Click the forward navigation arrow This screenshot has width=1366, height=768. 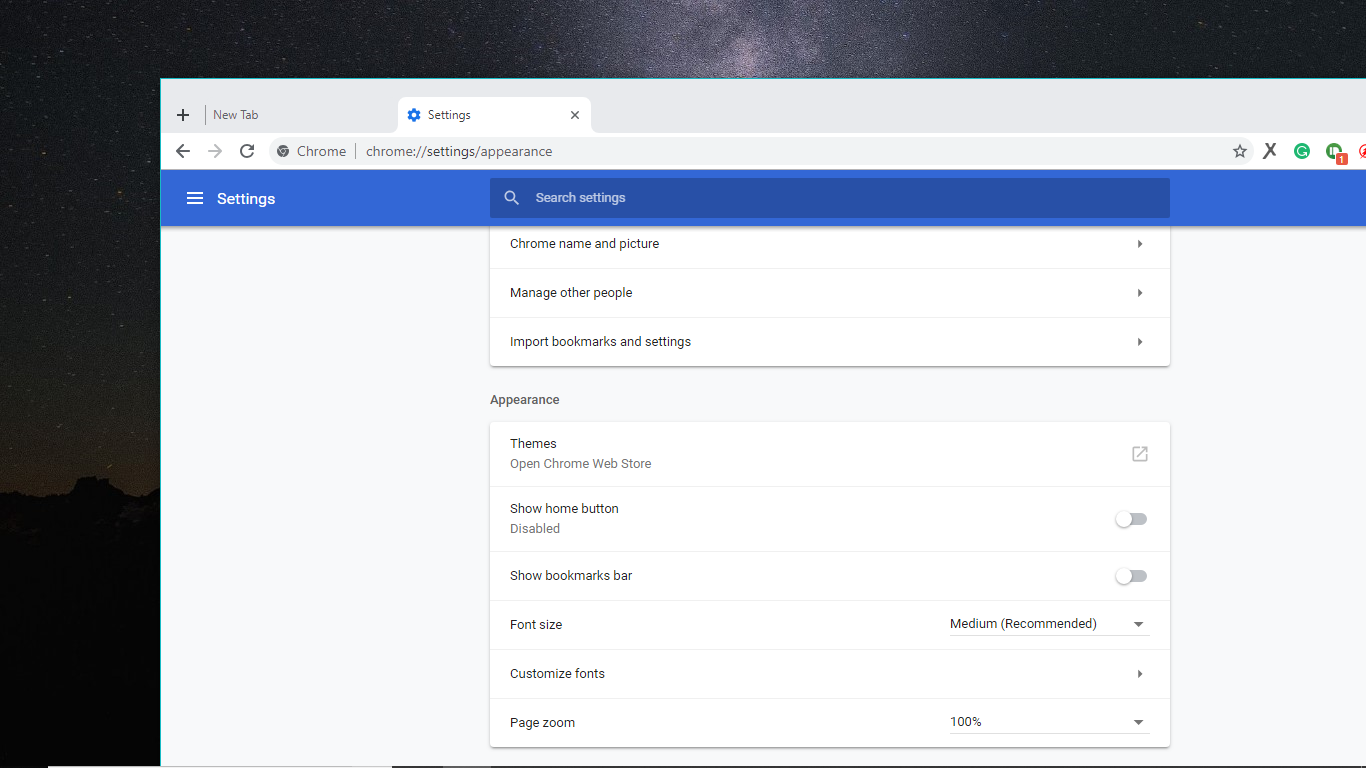[x=215, y=151]
